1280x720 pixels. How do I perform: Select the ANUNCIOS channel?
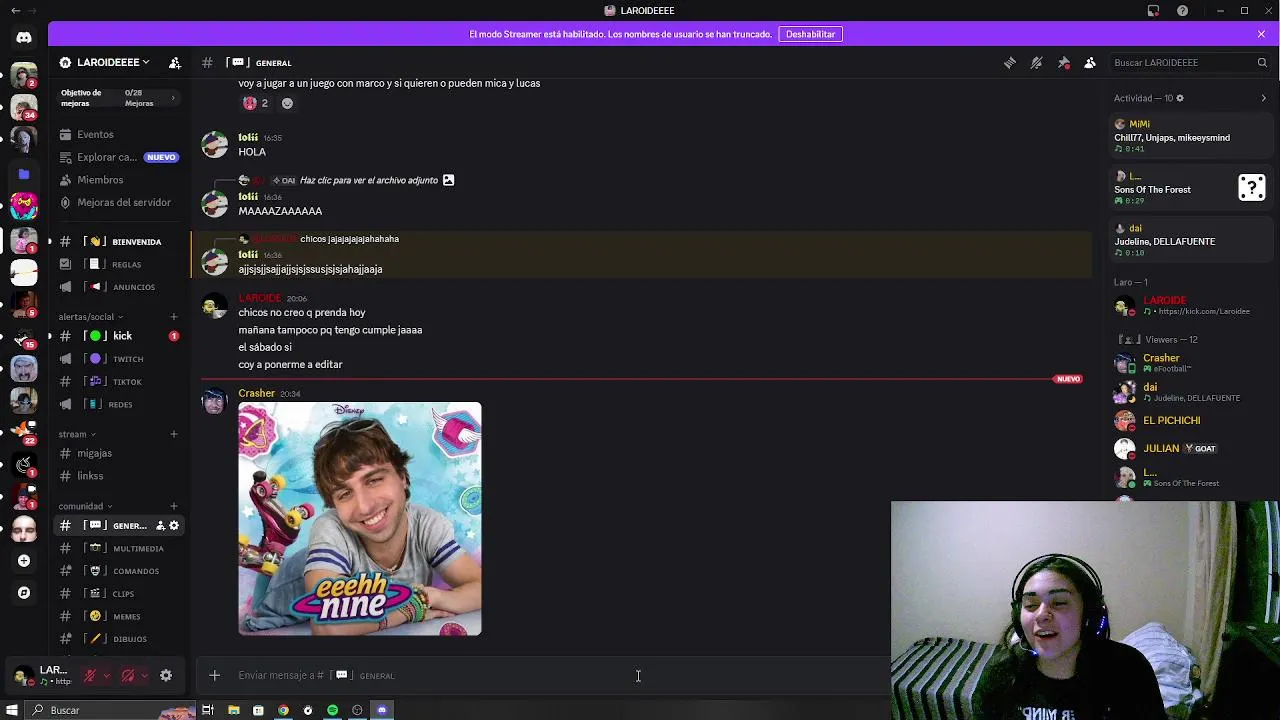[x=118, y=287]
